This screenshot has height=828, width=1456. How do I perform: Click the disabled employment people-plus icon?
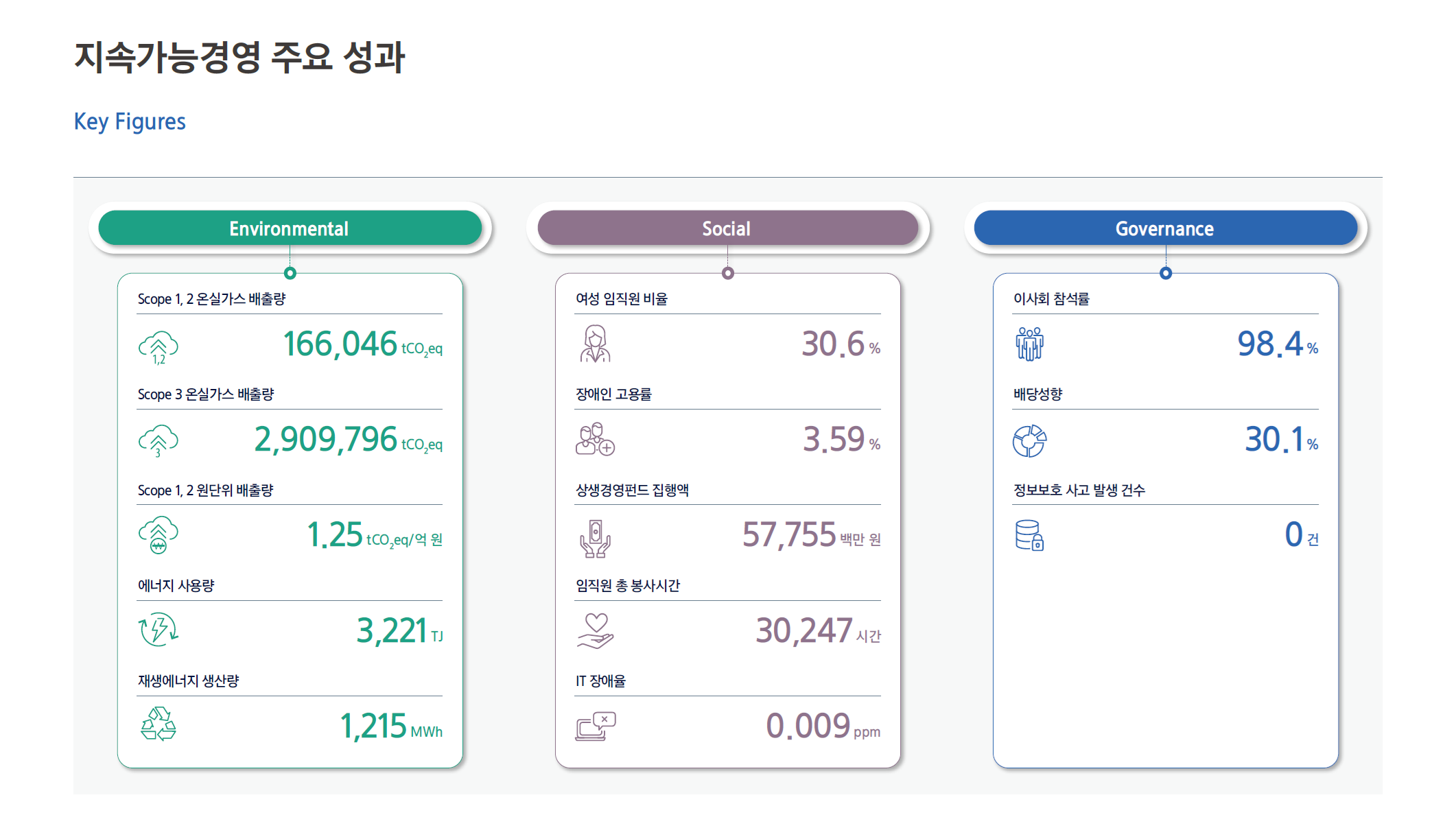[595, 439]
